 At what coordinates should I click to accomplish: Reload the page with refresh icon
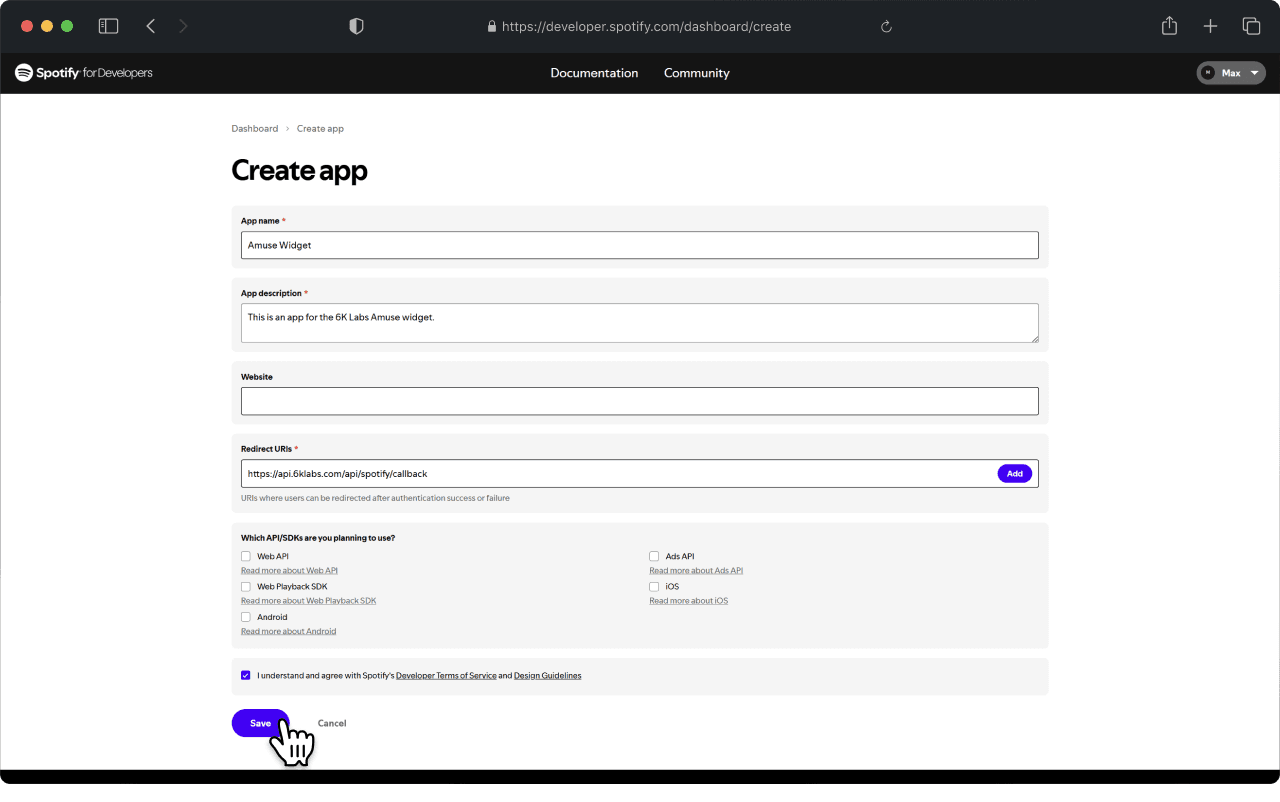pyautogui.click(x=886, y=27)
